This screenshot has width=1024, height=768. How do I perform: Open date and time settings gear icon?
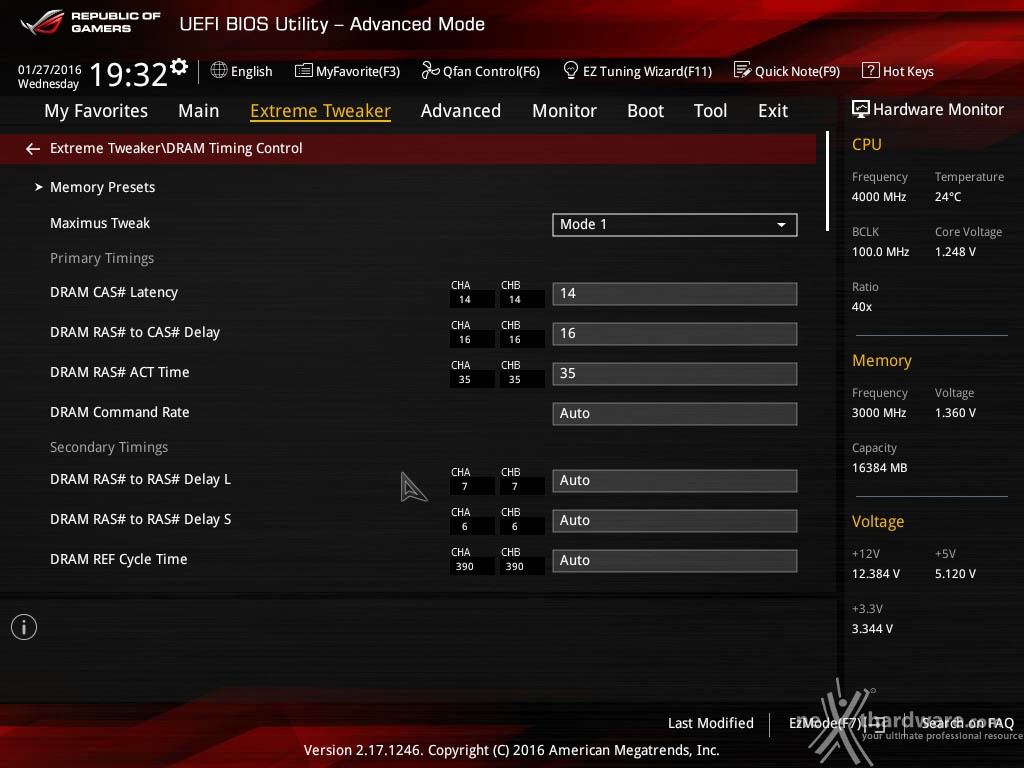click(179, 67)
